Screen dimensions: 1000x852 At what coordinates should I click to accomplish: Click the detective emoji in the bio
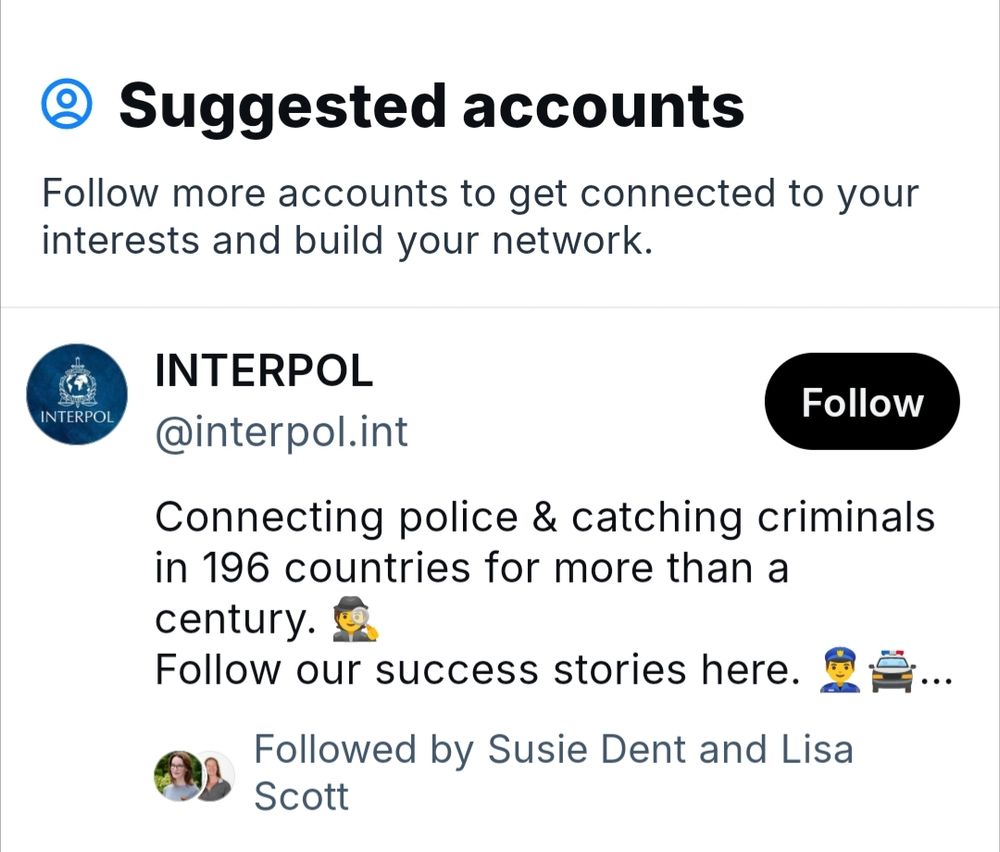click(356, 621)
